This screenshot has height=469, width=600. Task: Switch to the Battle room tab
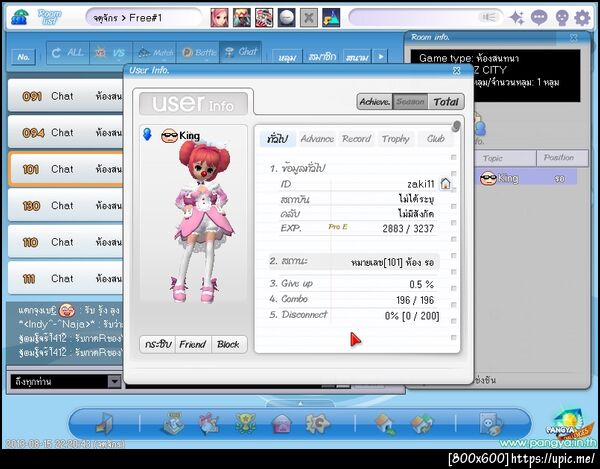pyautogui.click(x=198, y=52)
